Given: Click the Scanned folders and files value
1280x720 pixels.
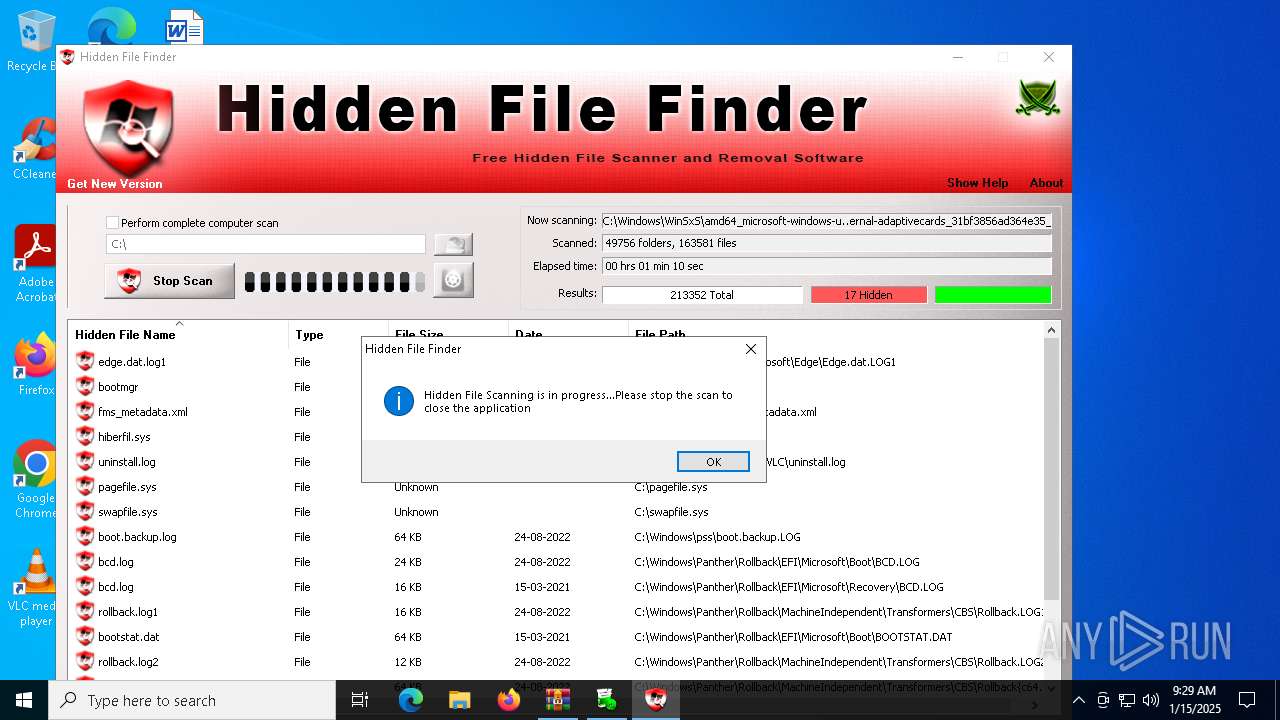Looking at the screenshot, I should coord(827,243).
